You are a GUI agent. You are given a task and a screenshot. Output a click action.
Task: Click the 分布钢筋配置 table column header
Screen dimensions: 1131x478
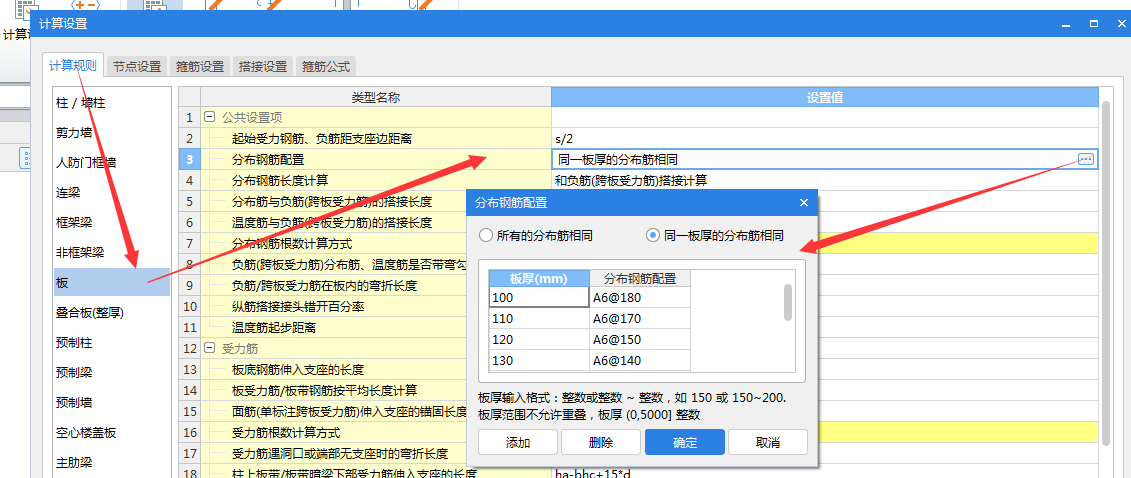pyautogui.click(x=640, y=278)
